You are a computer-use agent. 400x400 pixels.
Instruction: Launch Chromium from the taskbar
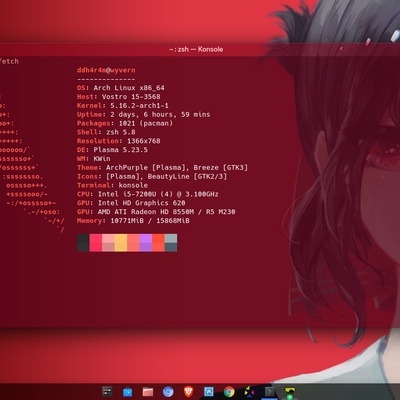pos(168,392)
